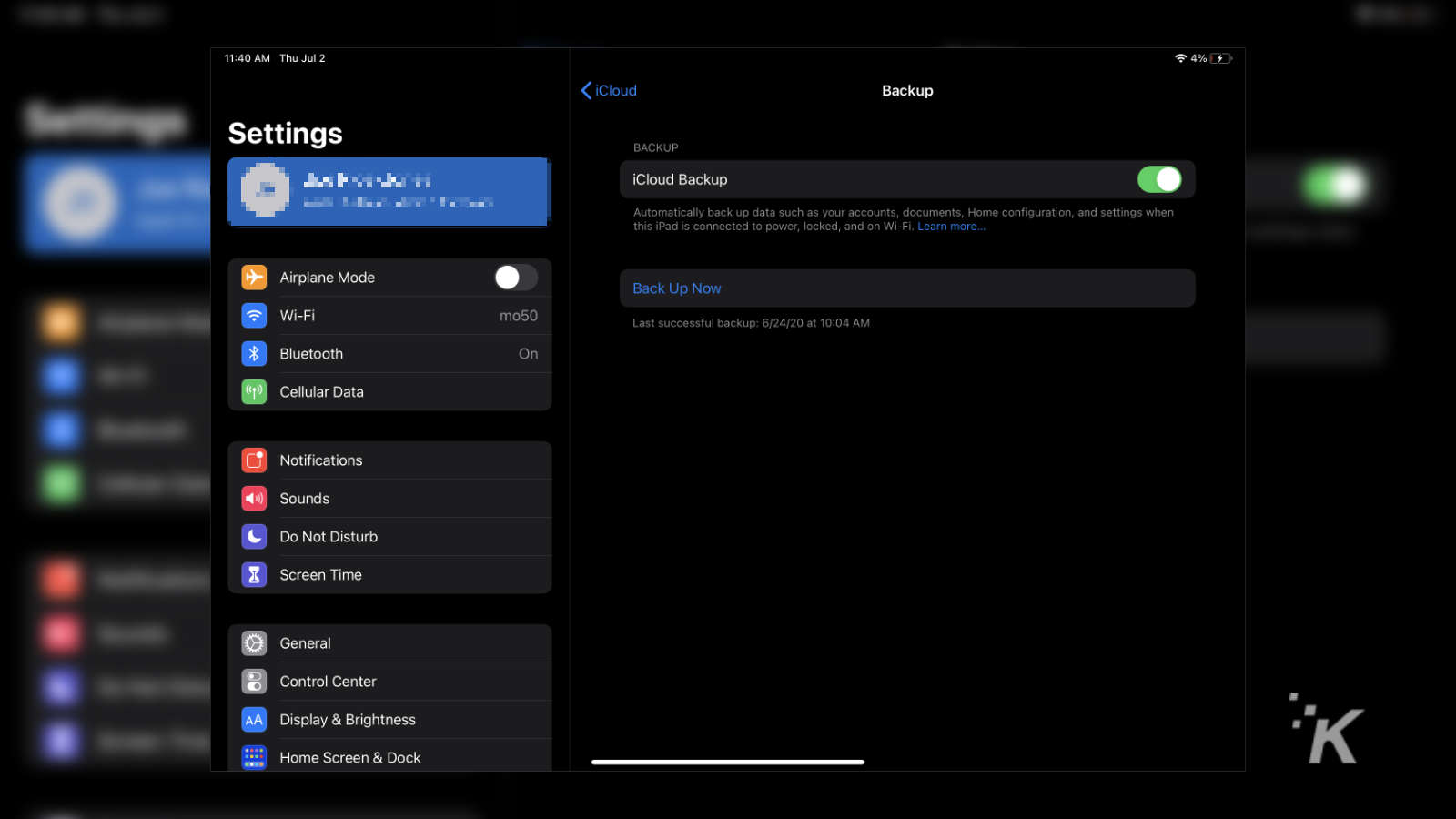Viewport: 1456px width, 819px height.
Task: Open Home Screen & Dock settings
Action: pos(389,756)
